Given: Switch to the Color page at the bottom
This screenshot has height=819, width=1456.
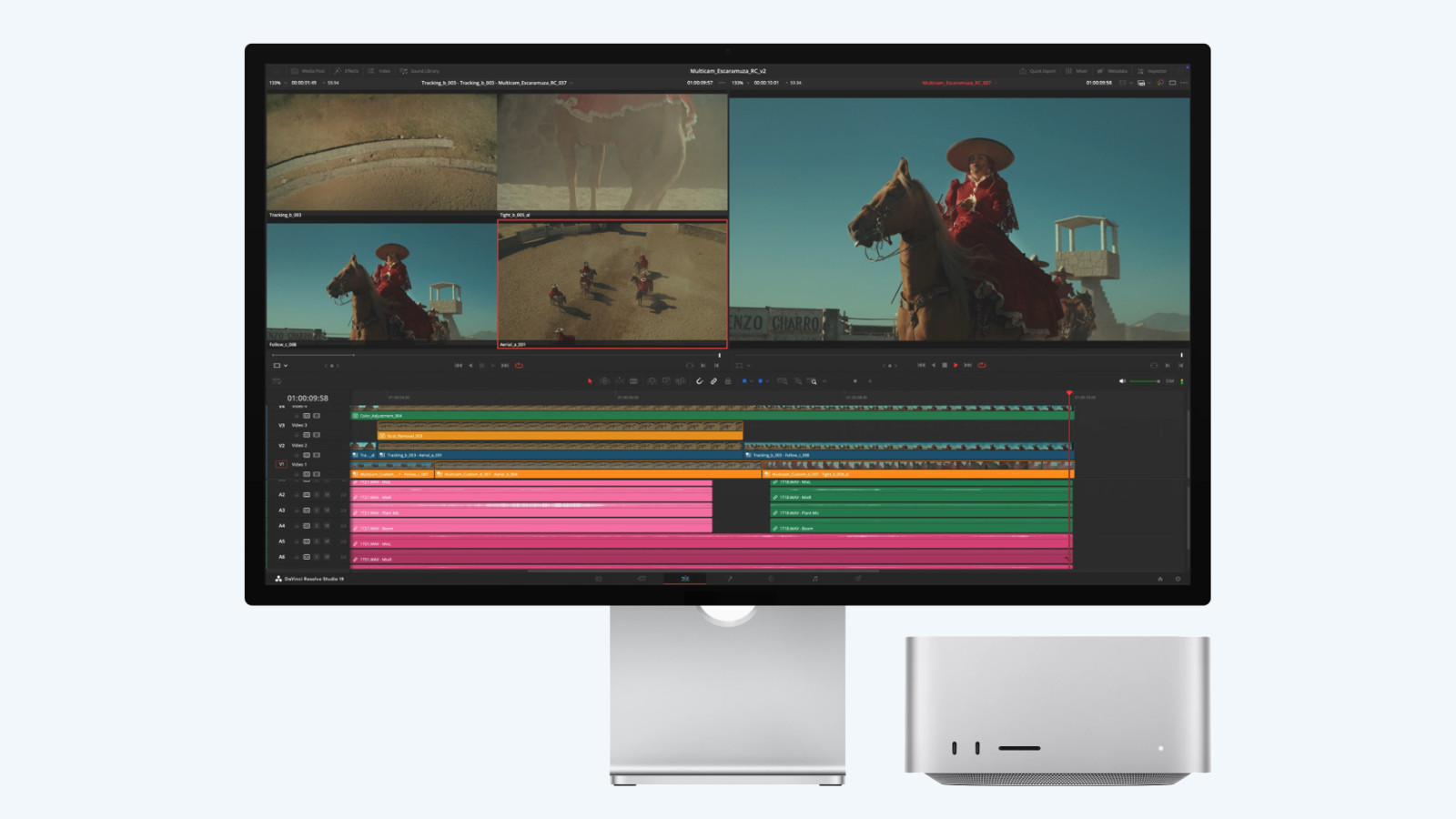Looking at the screenshot, I should 770,578.
